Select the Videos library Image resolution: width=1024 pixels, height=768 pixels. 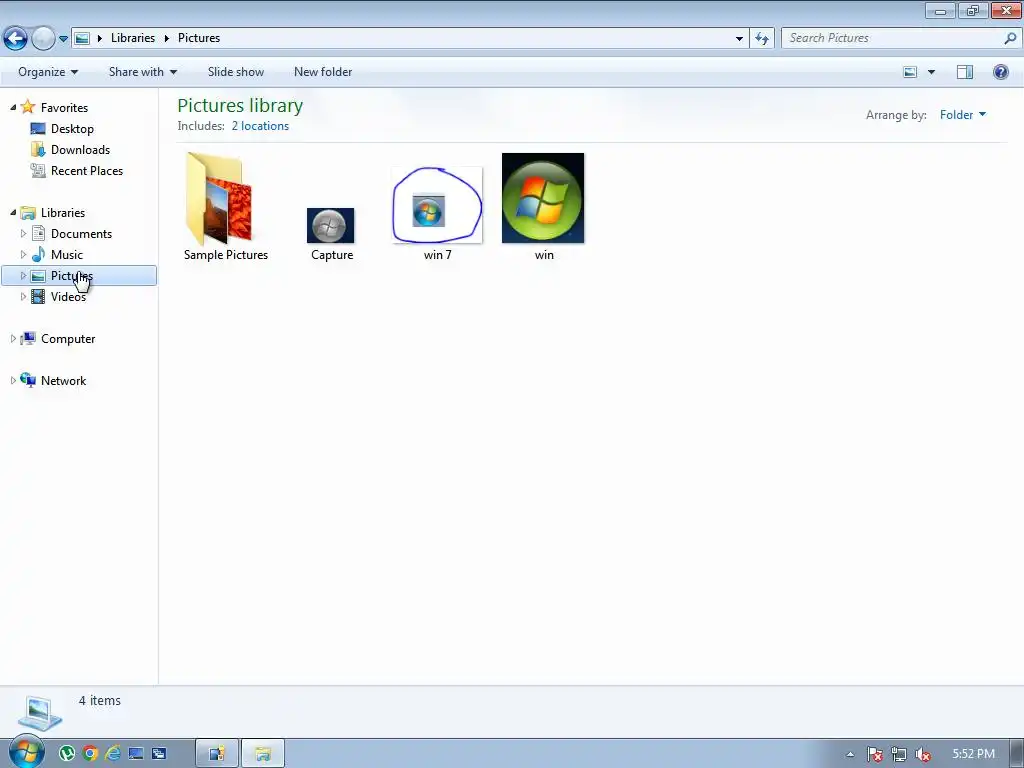click(x=68, y=296)
